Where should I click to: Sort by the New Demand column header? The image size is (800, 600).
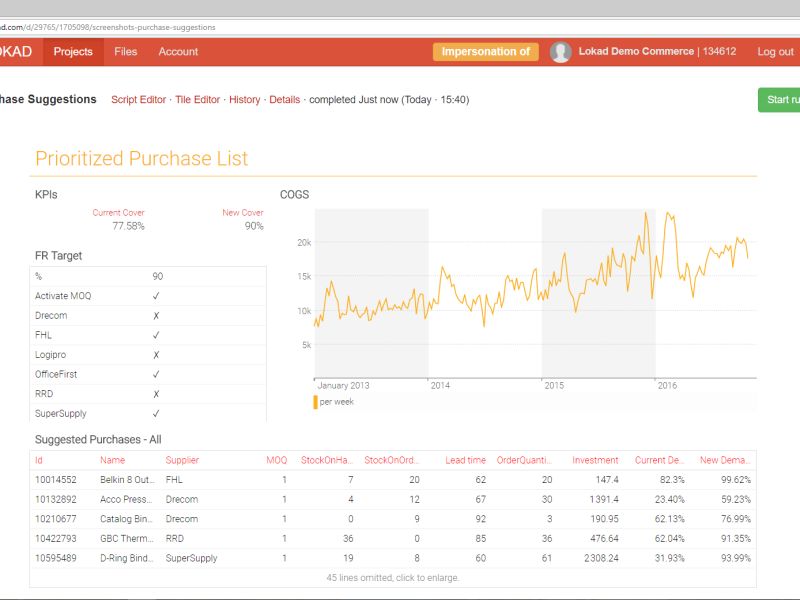click(x=725, y=460)
